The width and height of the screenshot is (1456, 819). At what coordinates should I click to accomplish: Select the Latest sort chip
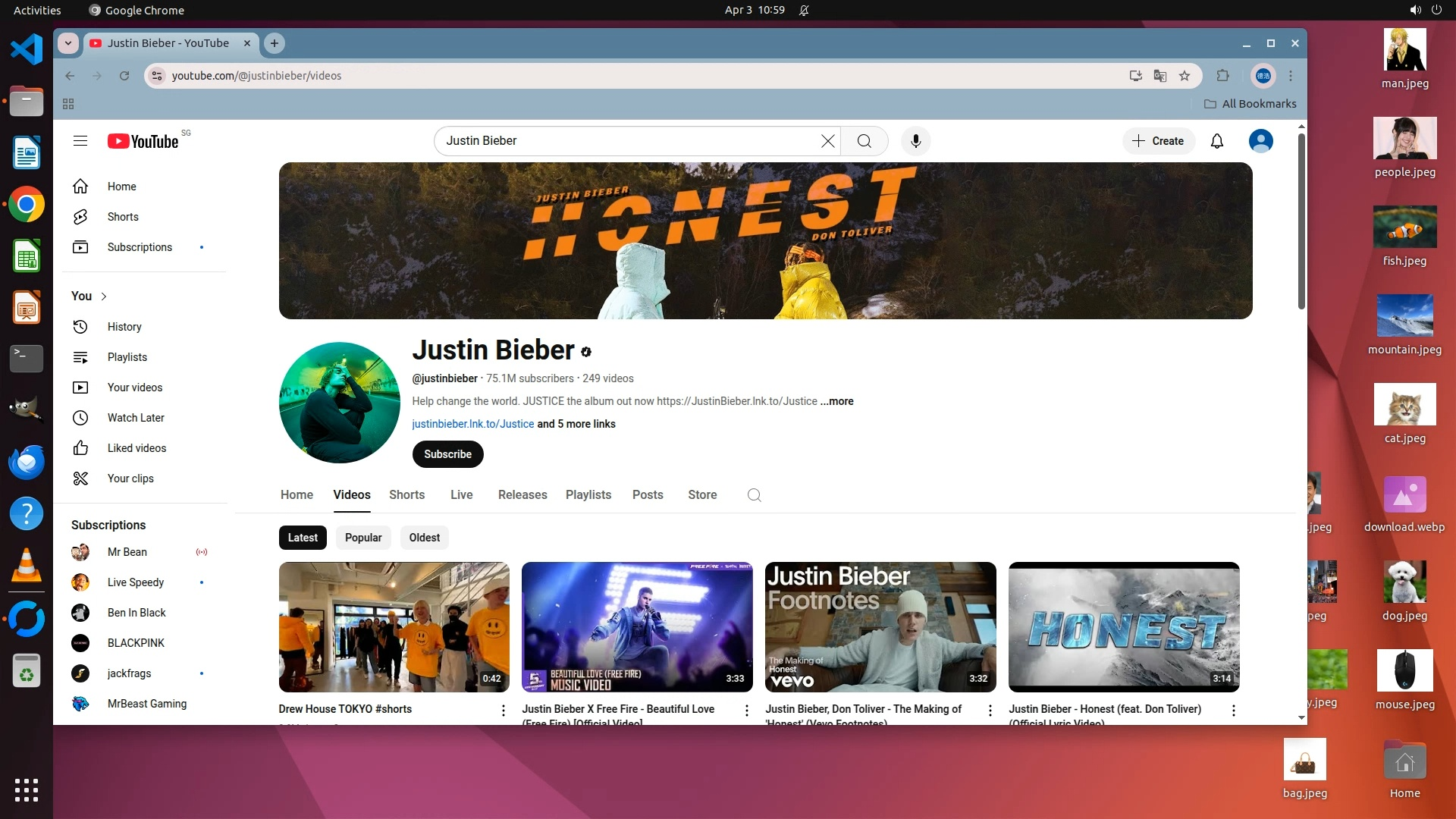tap(303, 538)
